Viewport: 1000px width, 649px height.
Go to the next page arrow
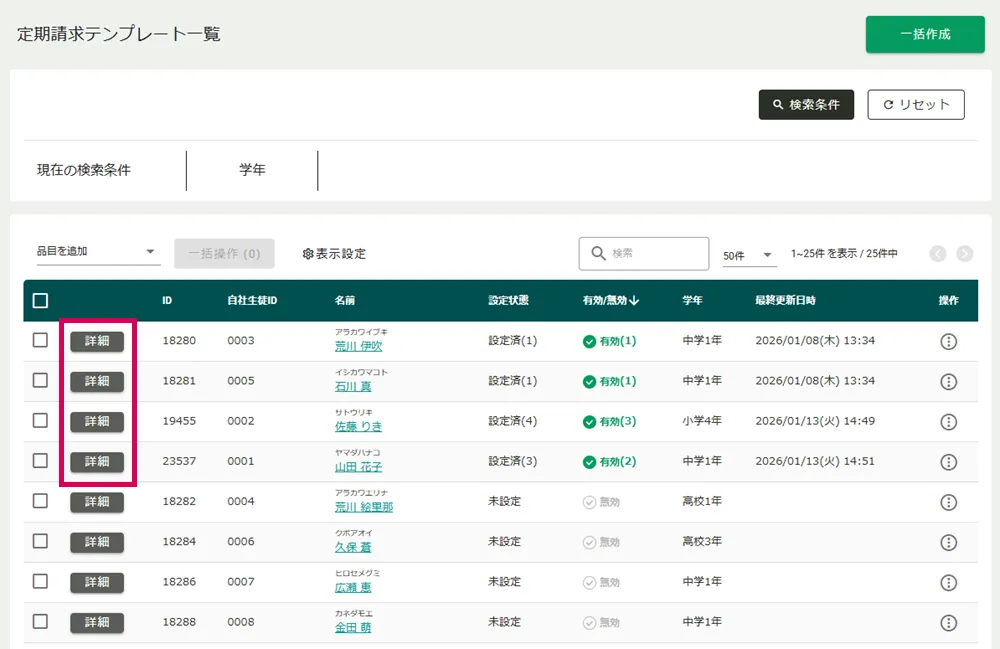(x=964, y=254)
